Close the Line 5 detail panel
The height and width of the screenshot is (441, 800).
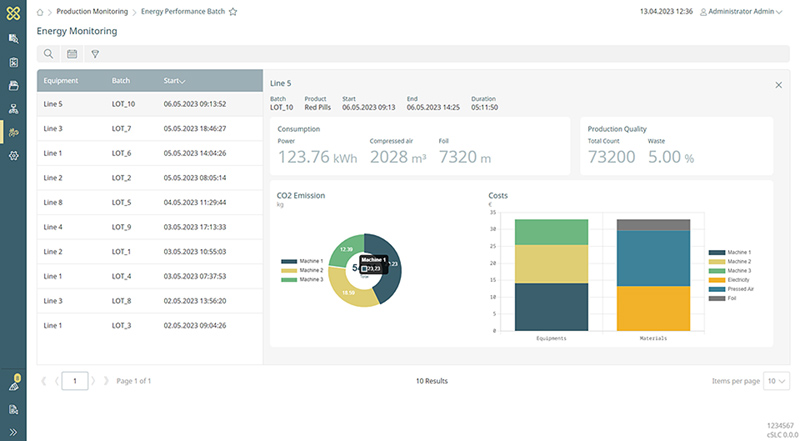coord(779,85)
